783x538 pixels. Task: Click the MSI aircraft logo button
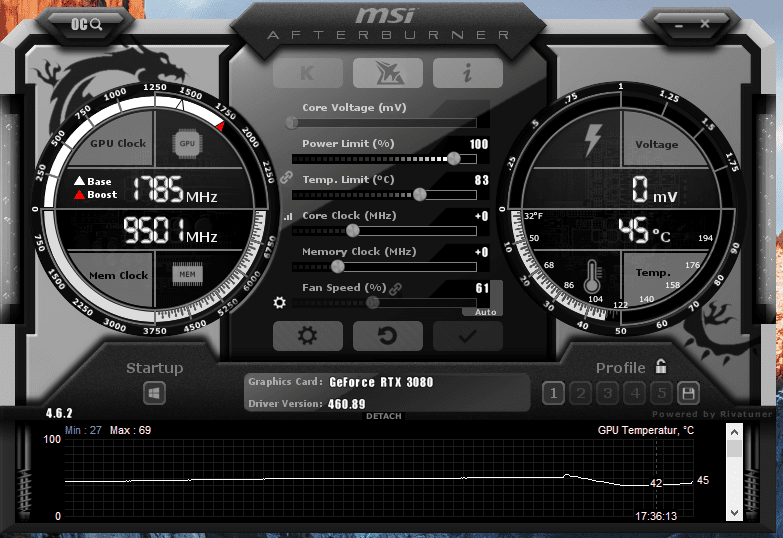[x=388, y=73]
